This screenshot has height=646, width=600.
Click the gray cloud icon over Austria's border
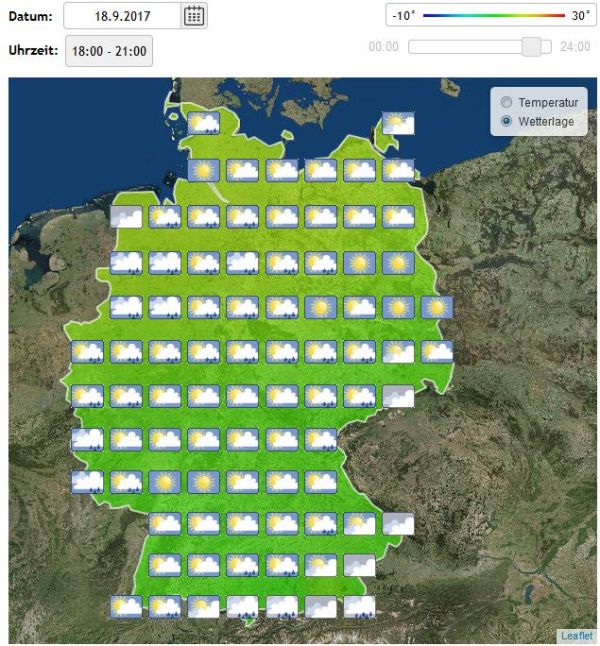[398, 523]
